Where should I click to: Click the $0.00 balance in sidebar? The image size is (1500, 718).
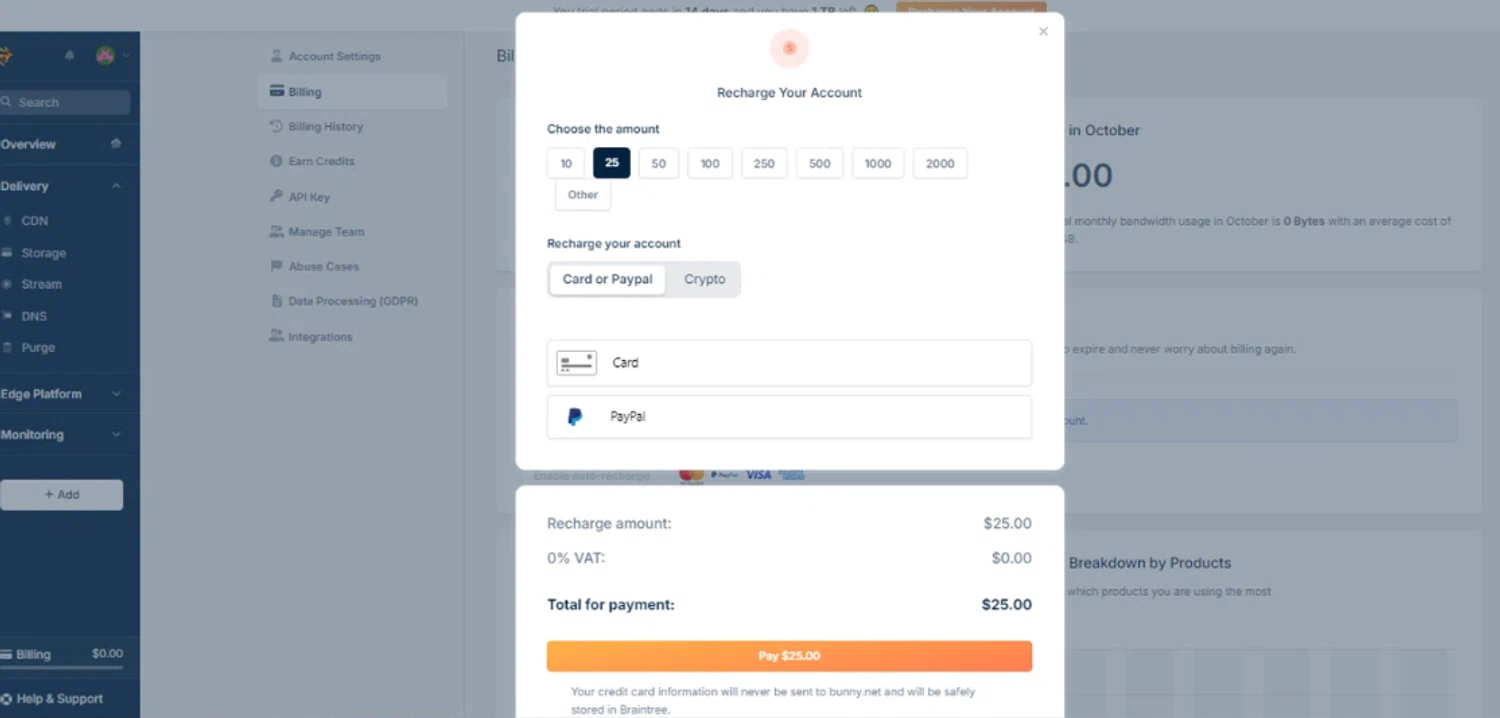(x=107, y=653)
